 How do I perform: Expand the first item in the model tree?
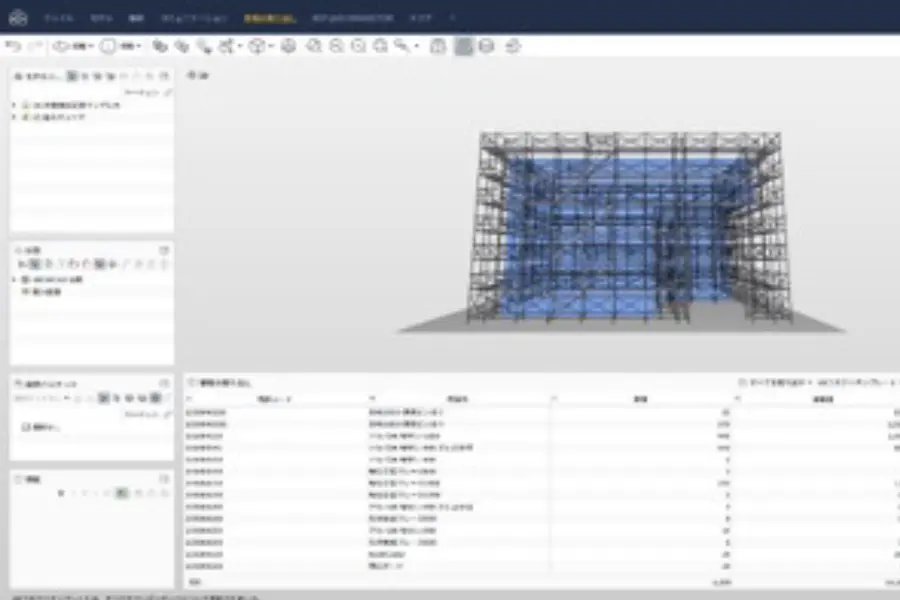(x=14, y=105)
